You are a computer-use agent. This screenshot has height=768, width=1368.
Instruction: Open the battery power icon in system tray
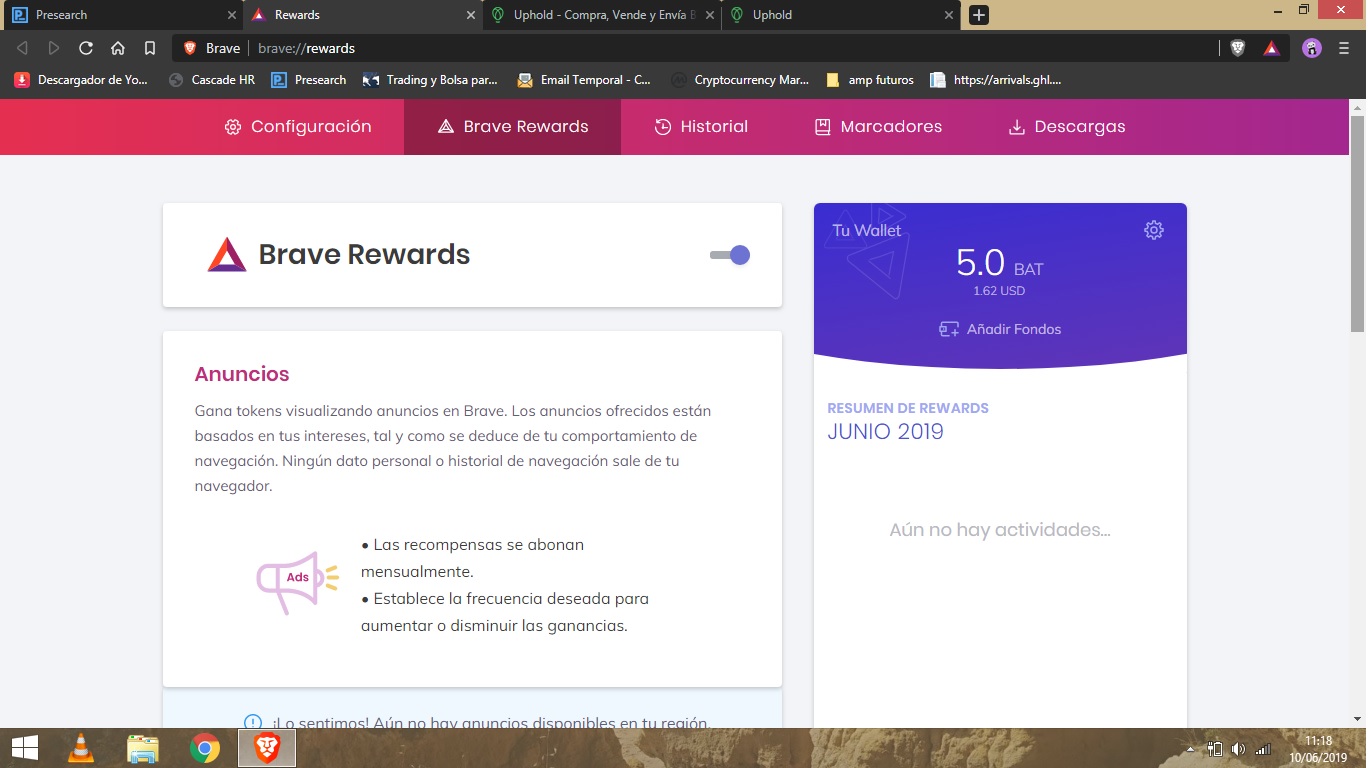pyautogui.click(x=1215, y=749)
